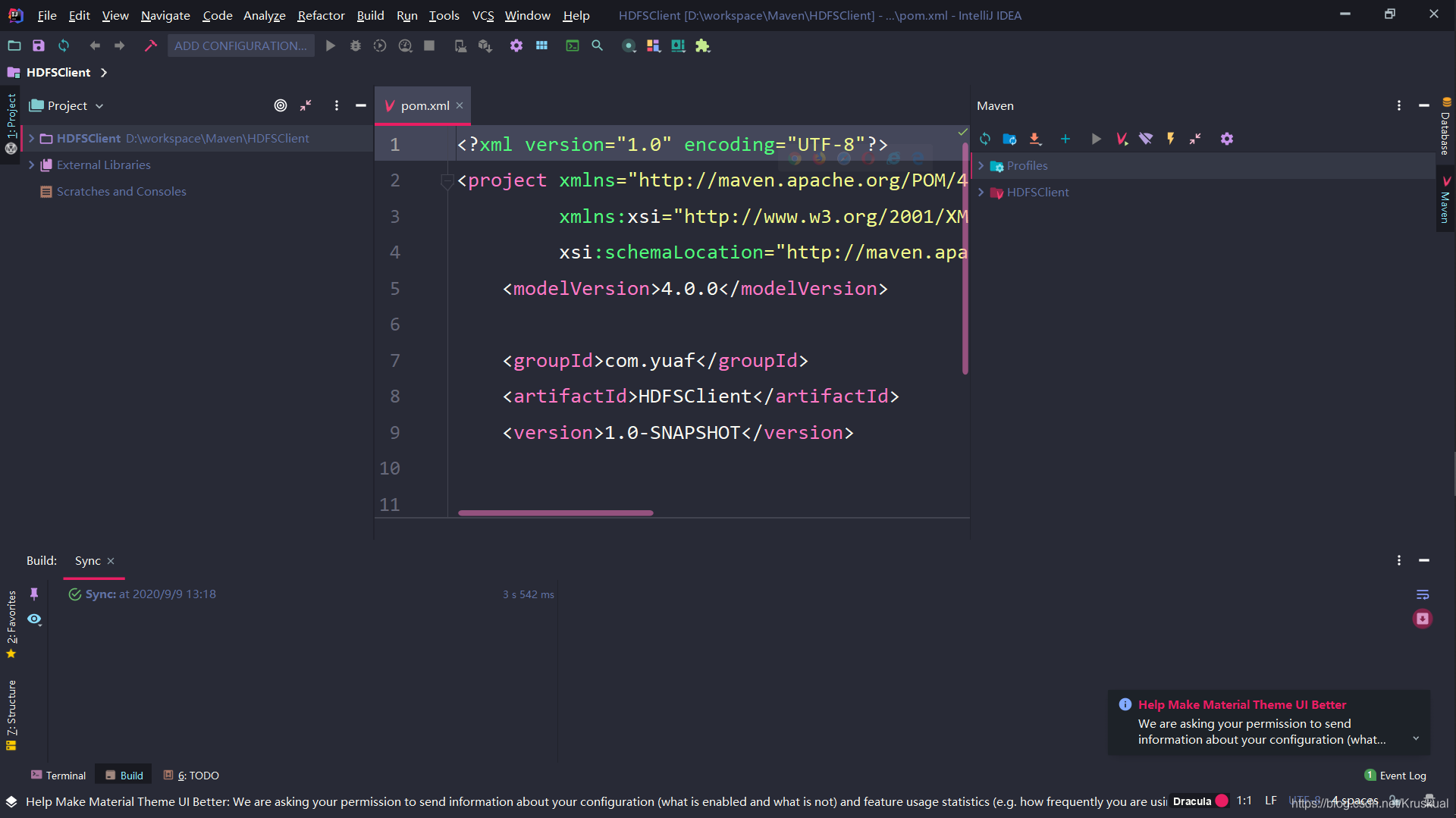Click Execute Maven Goal icon
Screen dimensions: 1456x818
coord(1122,139)
